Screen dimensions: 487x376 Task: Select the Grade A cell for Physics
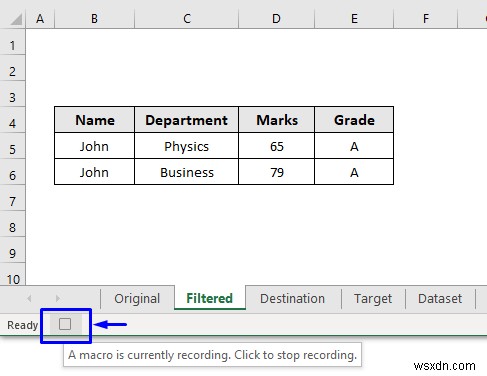(354, 146)
